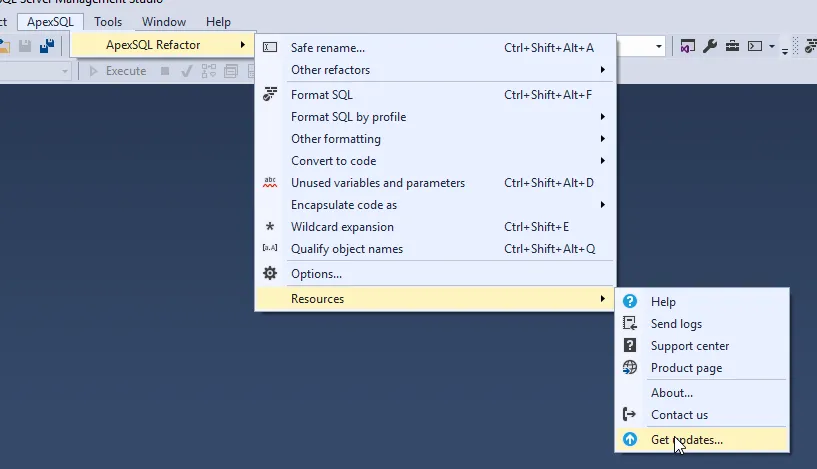Open Product page
Viewport: 817px width, 469px height.
coord(702,368)
